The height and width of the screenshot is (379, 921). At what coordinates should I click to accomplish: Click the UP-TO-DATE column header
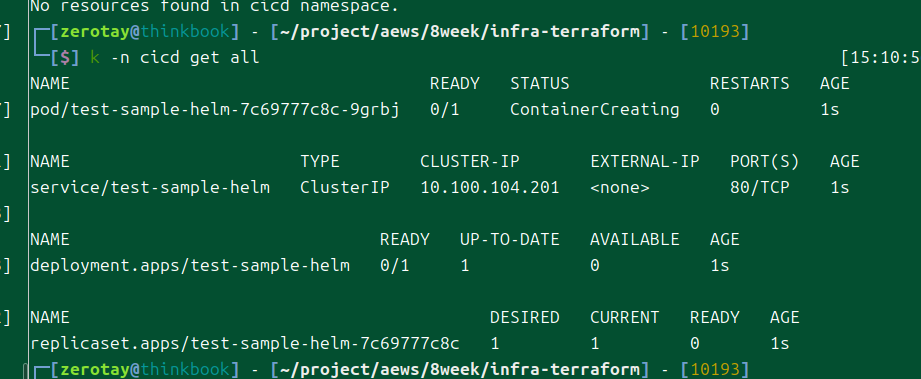click(510, 240)
